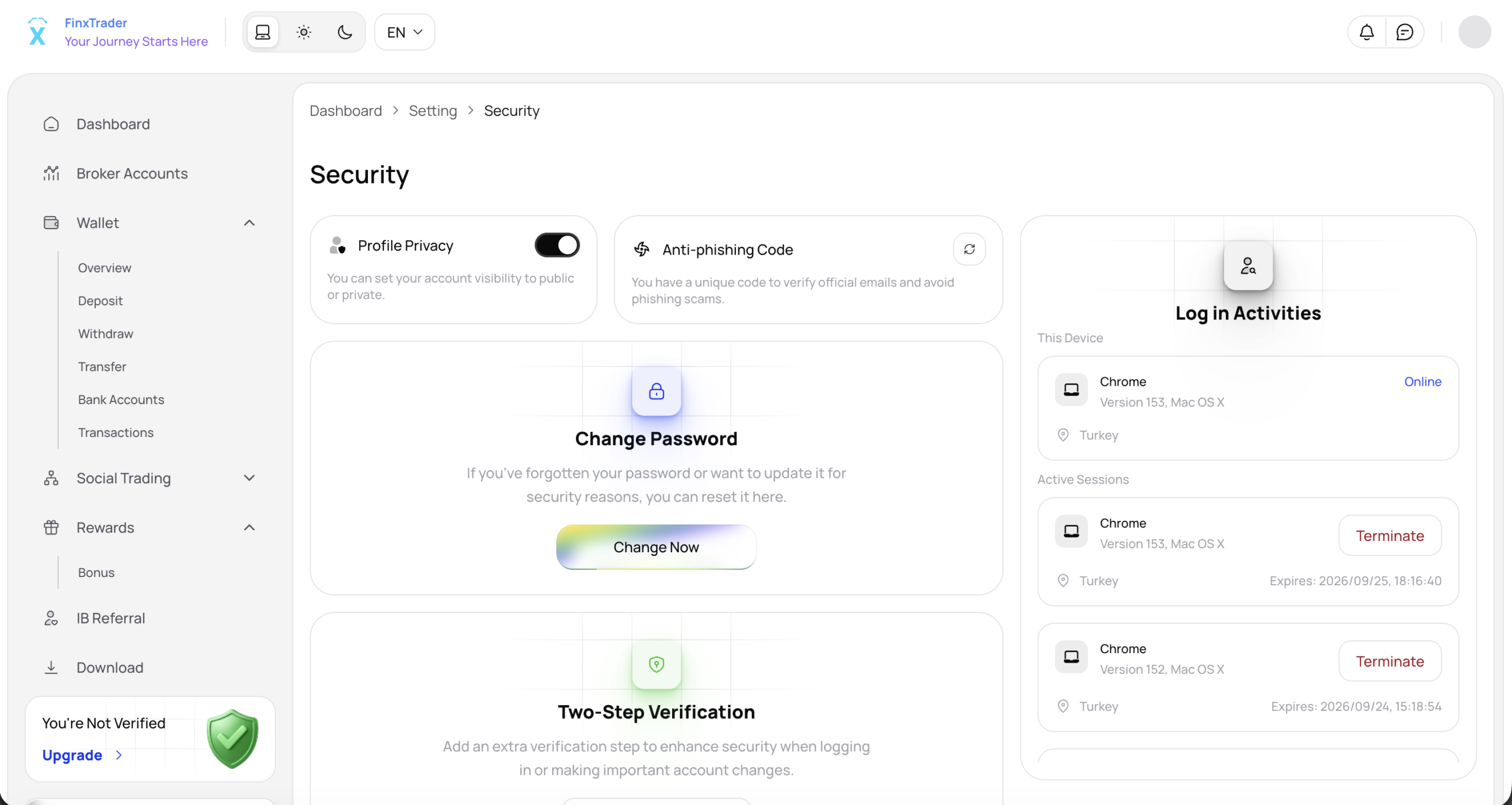Viewport: 1512px width, 805px height.
Task: Open the chat messages icon
Action: point(1405,32)
